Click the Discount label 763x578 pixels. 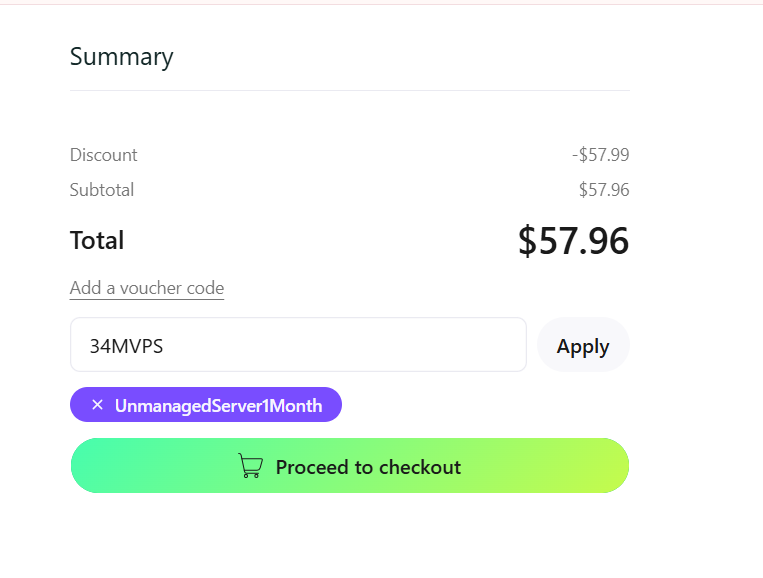[104, 155]
